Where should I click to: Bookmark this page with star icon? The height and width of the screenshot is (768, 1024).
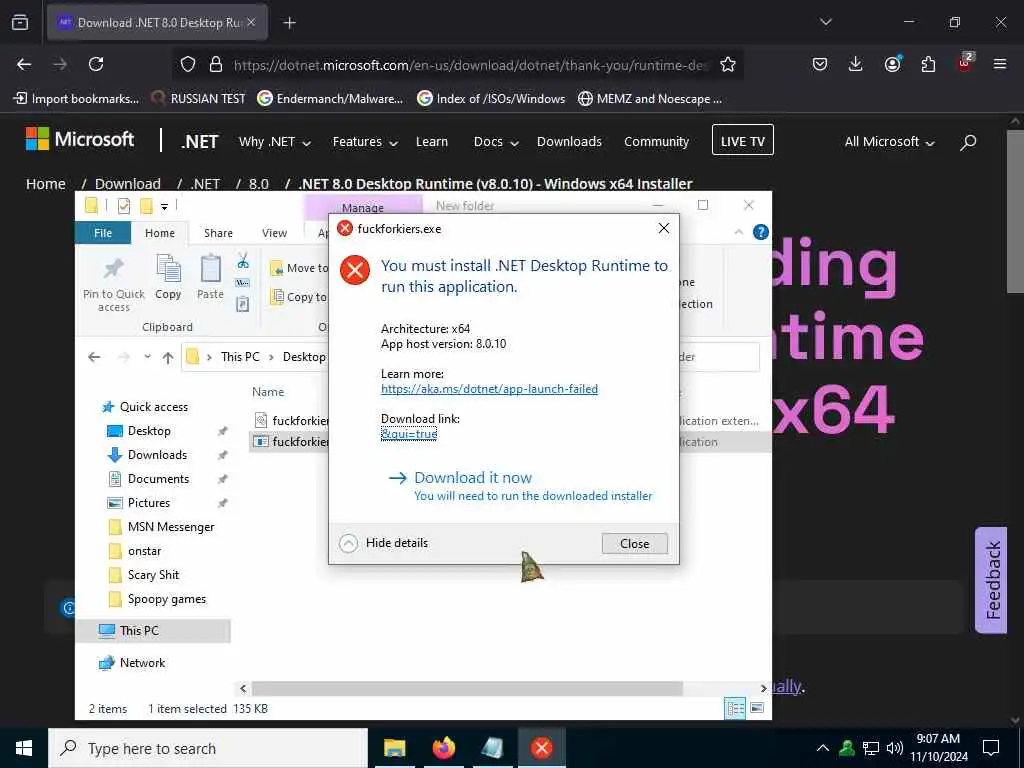(728, 64)
